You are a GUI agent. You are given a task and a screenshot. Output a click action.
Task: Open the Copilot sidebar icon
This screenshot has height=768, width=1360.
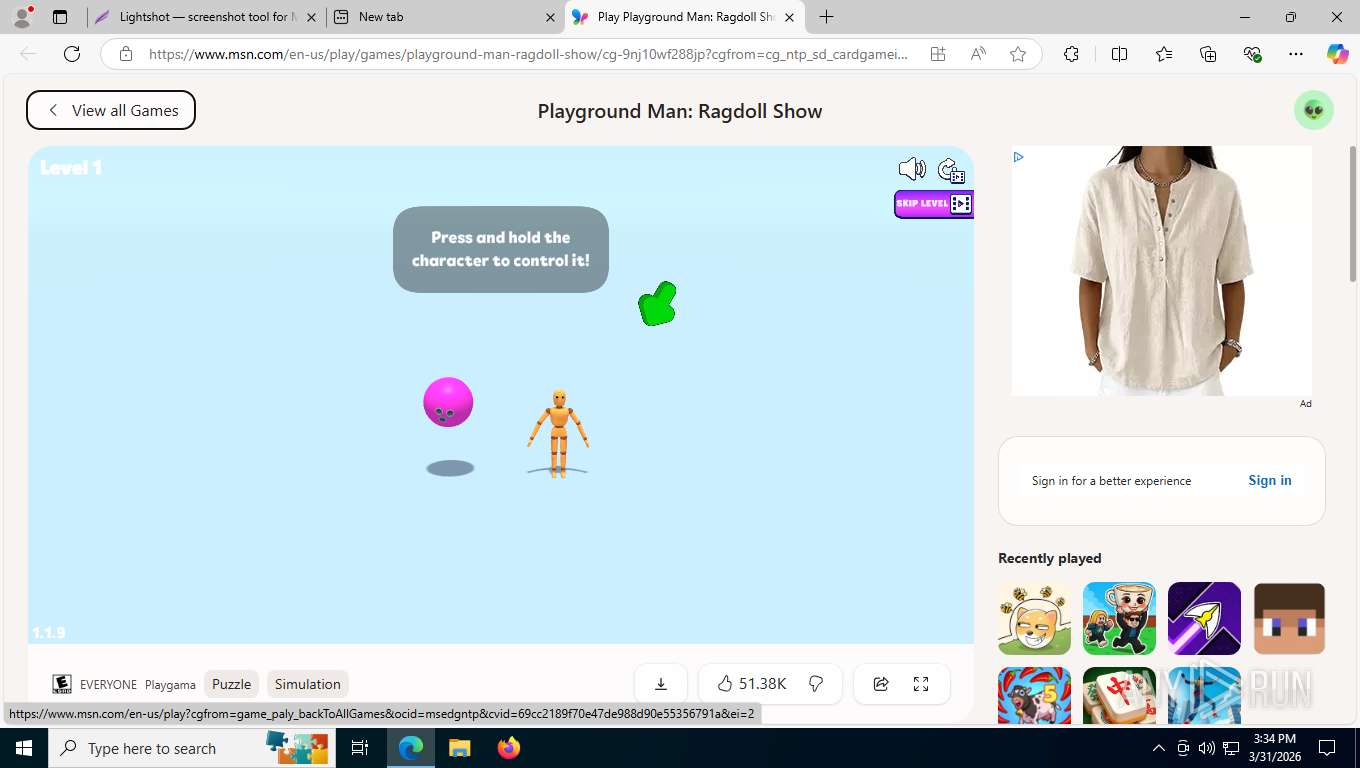click(x=1338, y=54)
